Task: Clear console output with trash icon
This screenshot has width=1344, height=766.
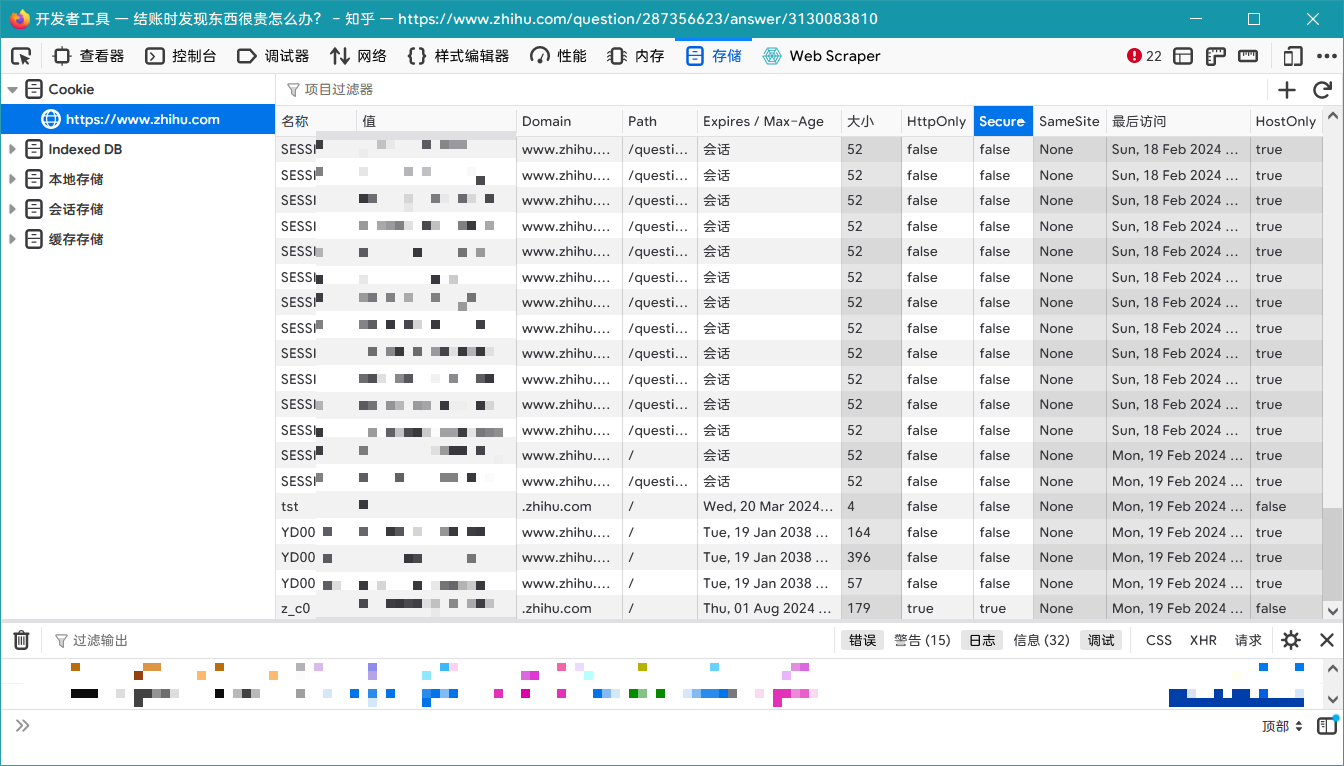Action: point(21,640)
